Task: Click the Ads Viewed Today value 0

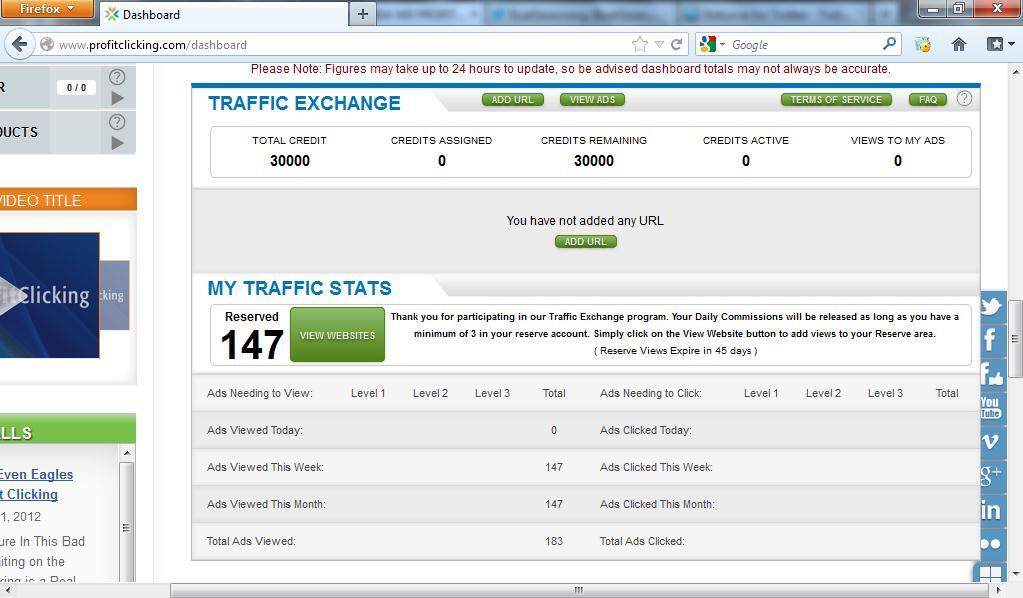Action: 554,430
